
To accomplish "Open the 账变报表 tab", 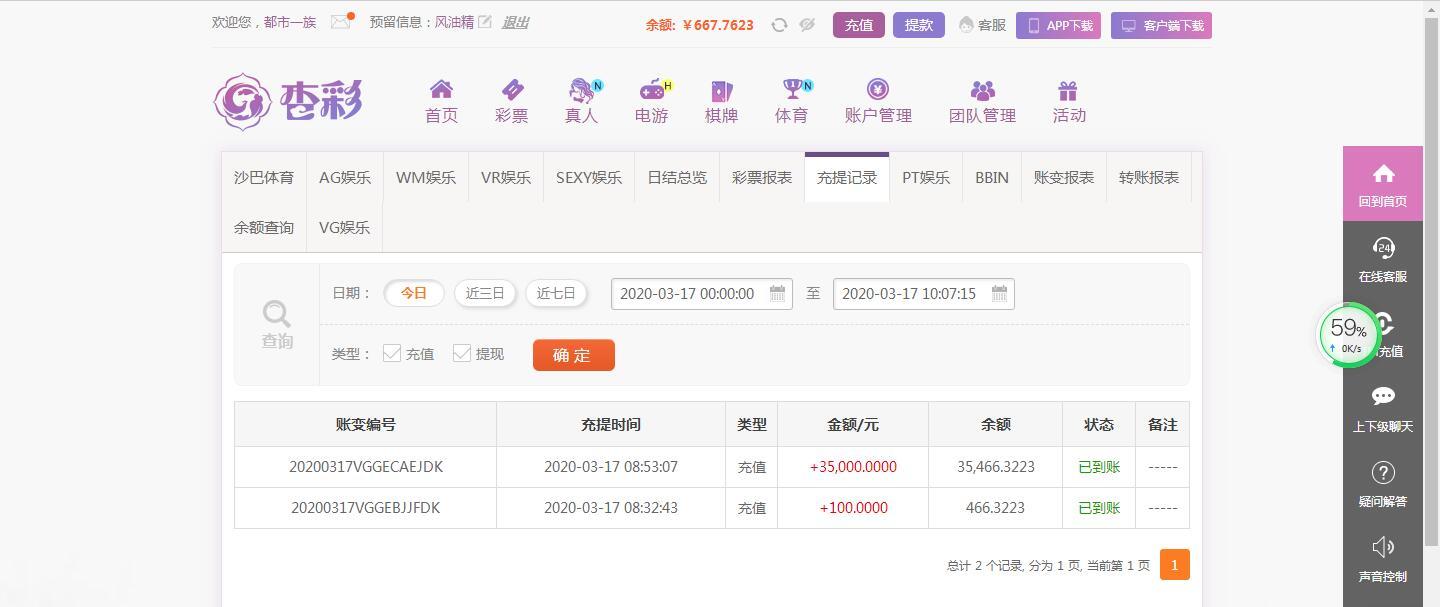I will tap(1062, 177).
